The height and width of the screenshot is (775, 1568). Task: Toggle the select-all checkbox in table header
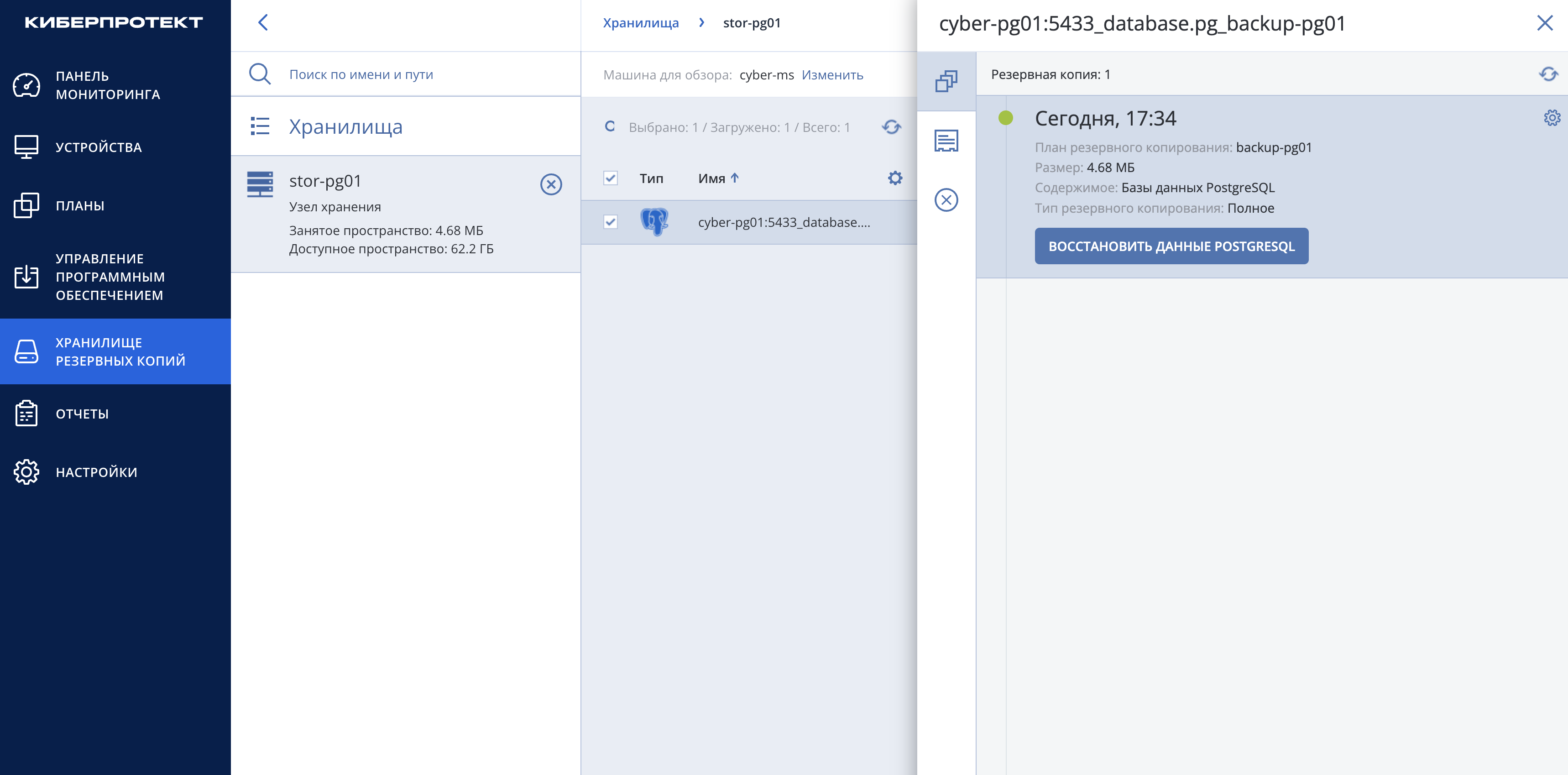point(611,178)
